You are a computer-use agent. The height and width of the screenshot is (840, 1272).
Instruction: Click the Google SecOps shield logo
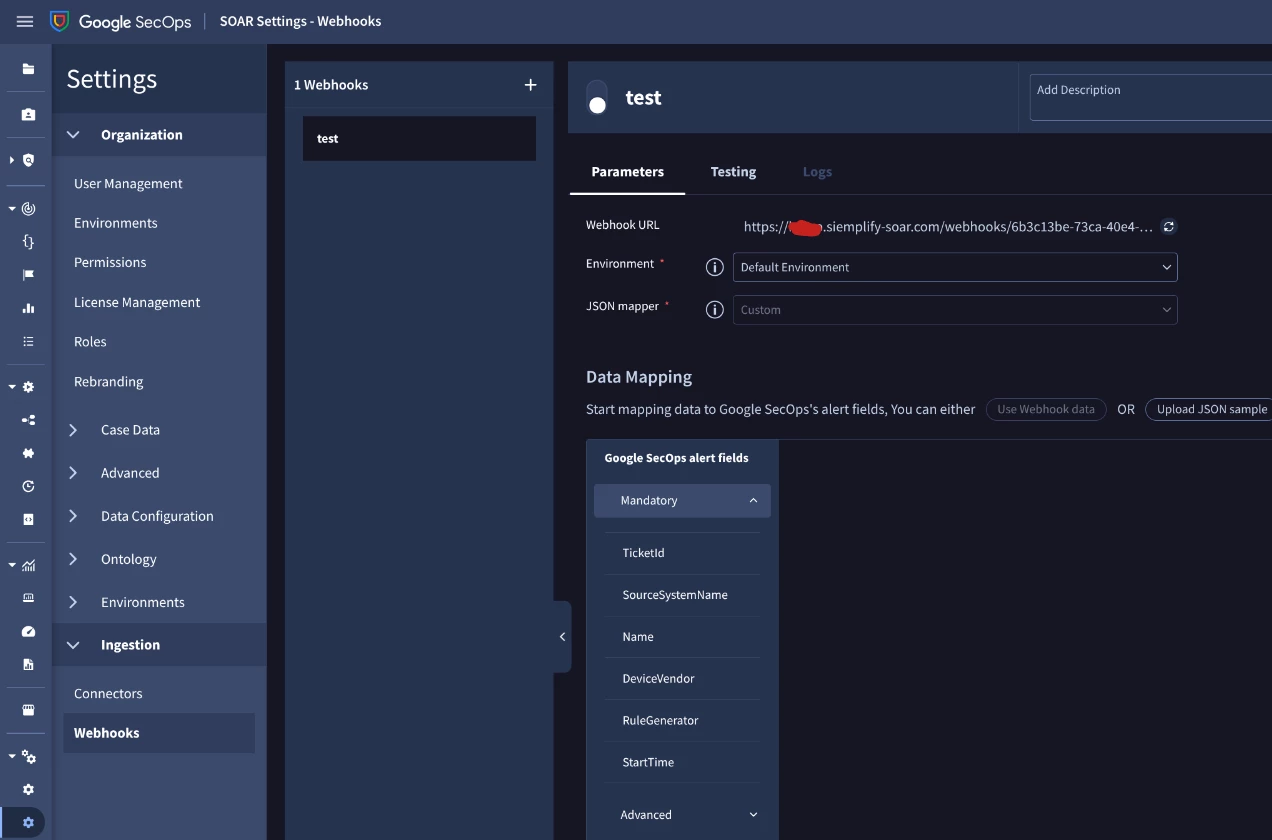pos(60,21)
